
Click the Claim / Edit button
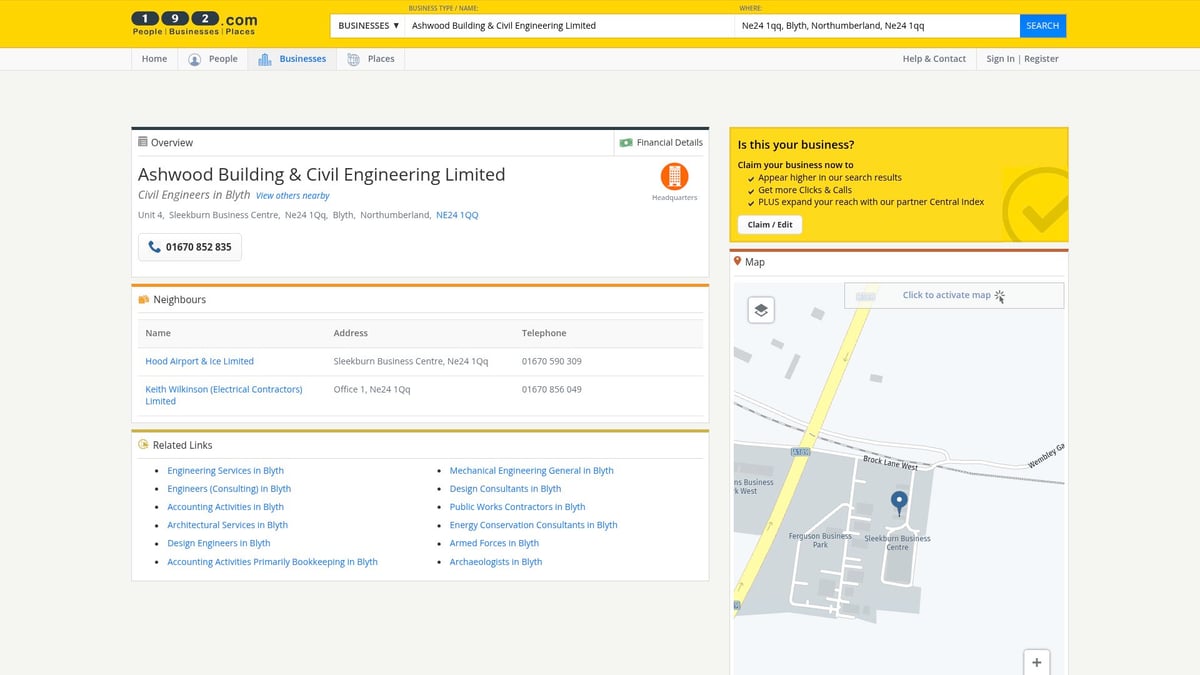click(770, 225)
